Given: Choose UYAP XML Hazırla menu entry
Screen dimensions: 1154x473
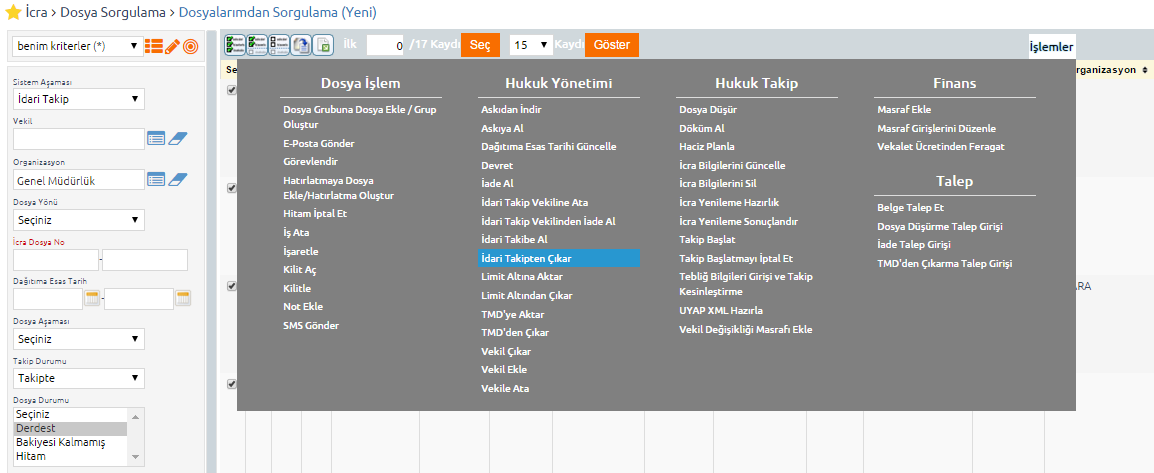Looking at the screenshot, I should point(721,310).
